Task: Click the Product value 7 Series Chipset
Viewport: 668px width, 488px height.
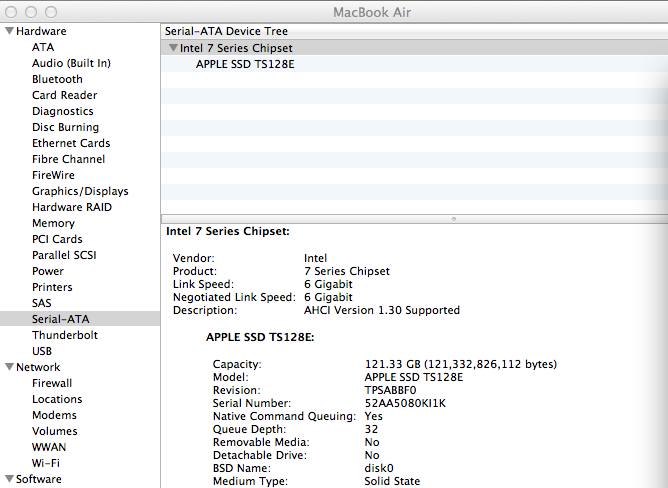Action: pos(347,271)
